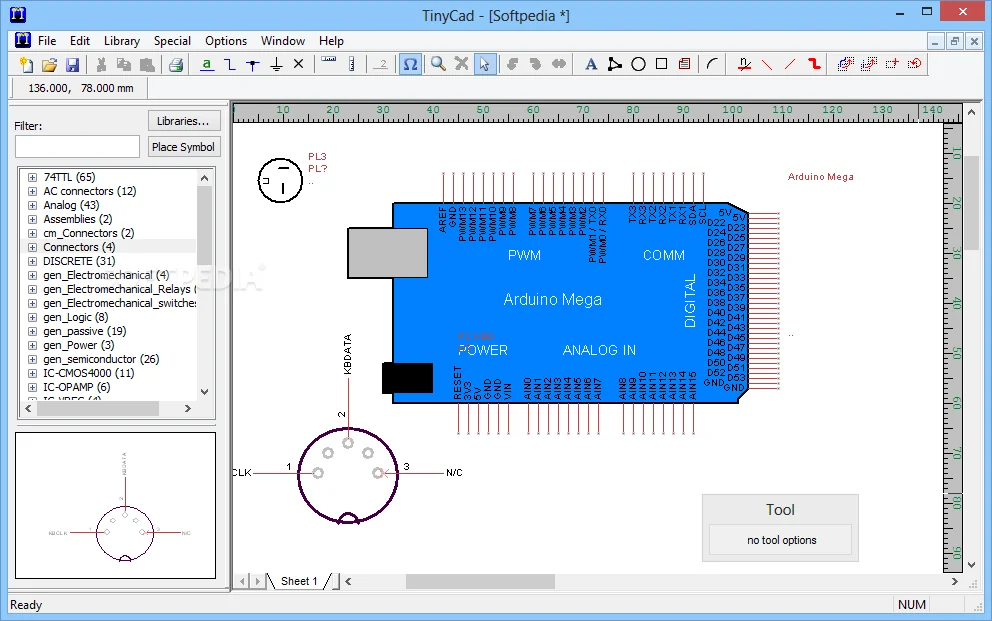Screen dimensions: 992x621
Task: Choose the text annotation tool
Action: click(x=590, y=63)
